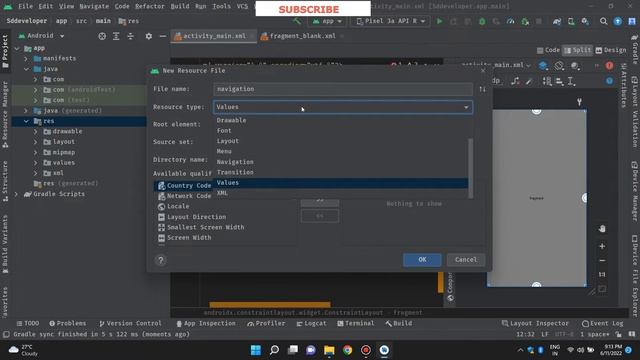Open Chrome from the taskbar
This screenshot has height=360, width=640.
click(347, 350)
